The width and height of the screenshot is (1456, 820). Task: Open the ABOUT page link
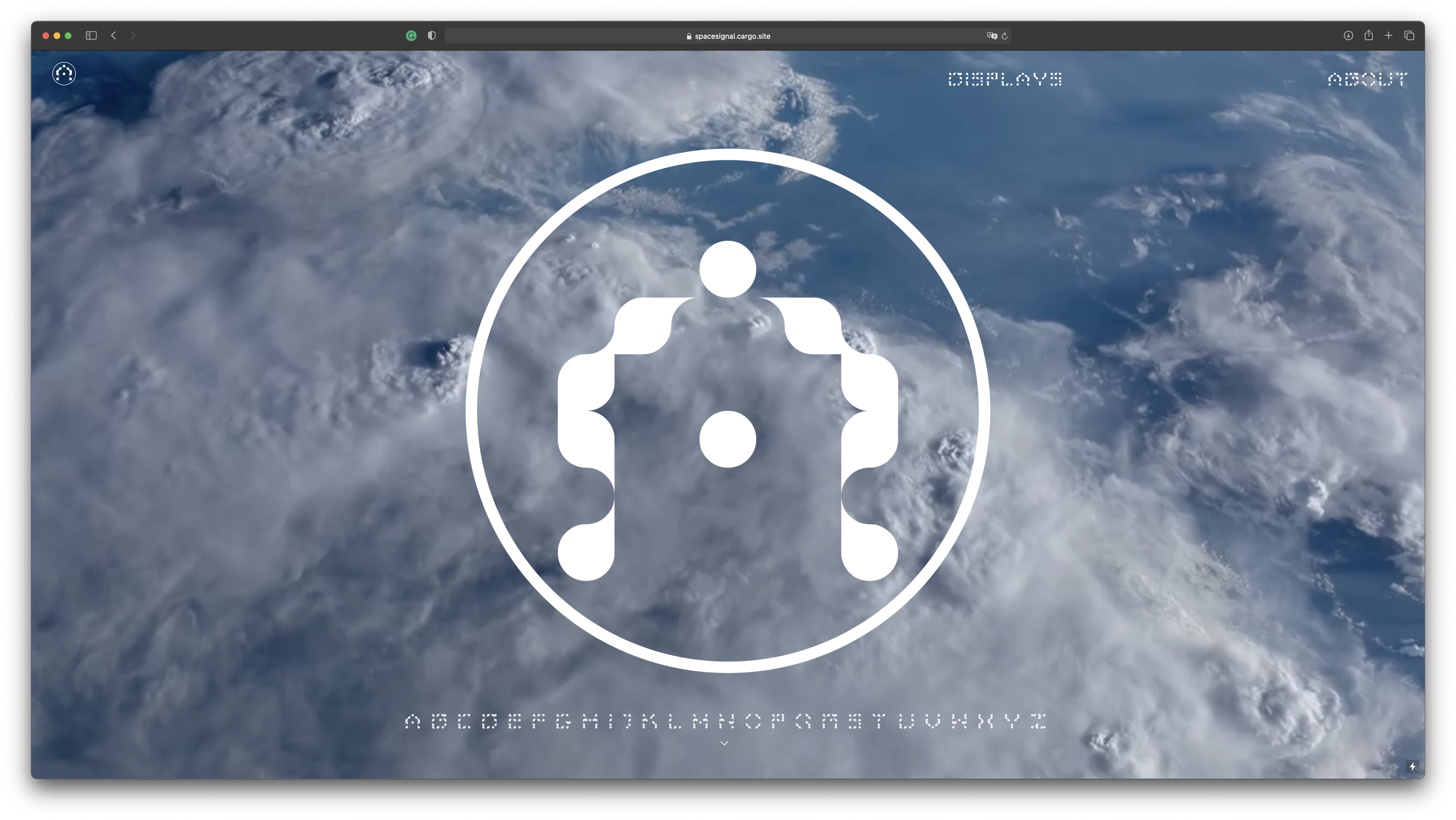(x=1367, y=79)
